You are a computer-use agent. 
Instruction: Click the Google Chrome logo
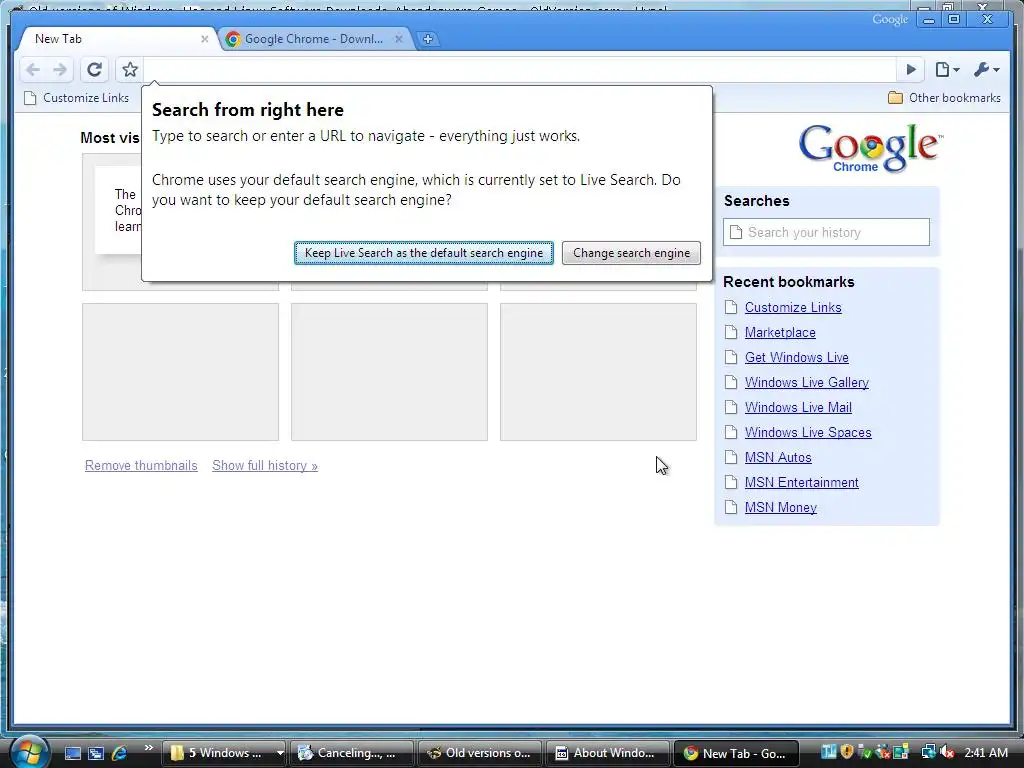[870, 148]
